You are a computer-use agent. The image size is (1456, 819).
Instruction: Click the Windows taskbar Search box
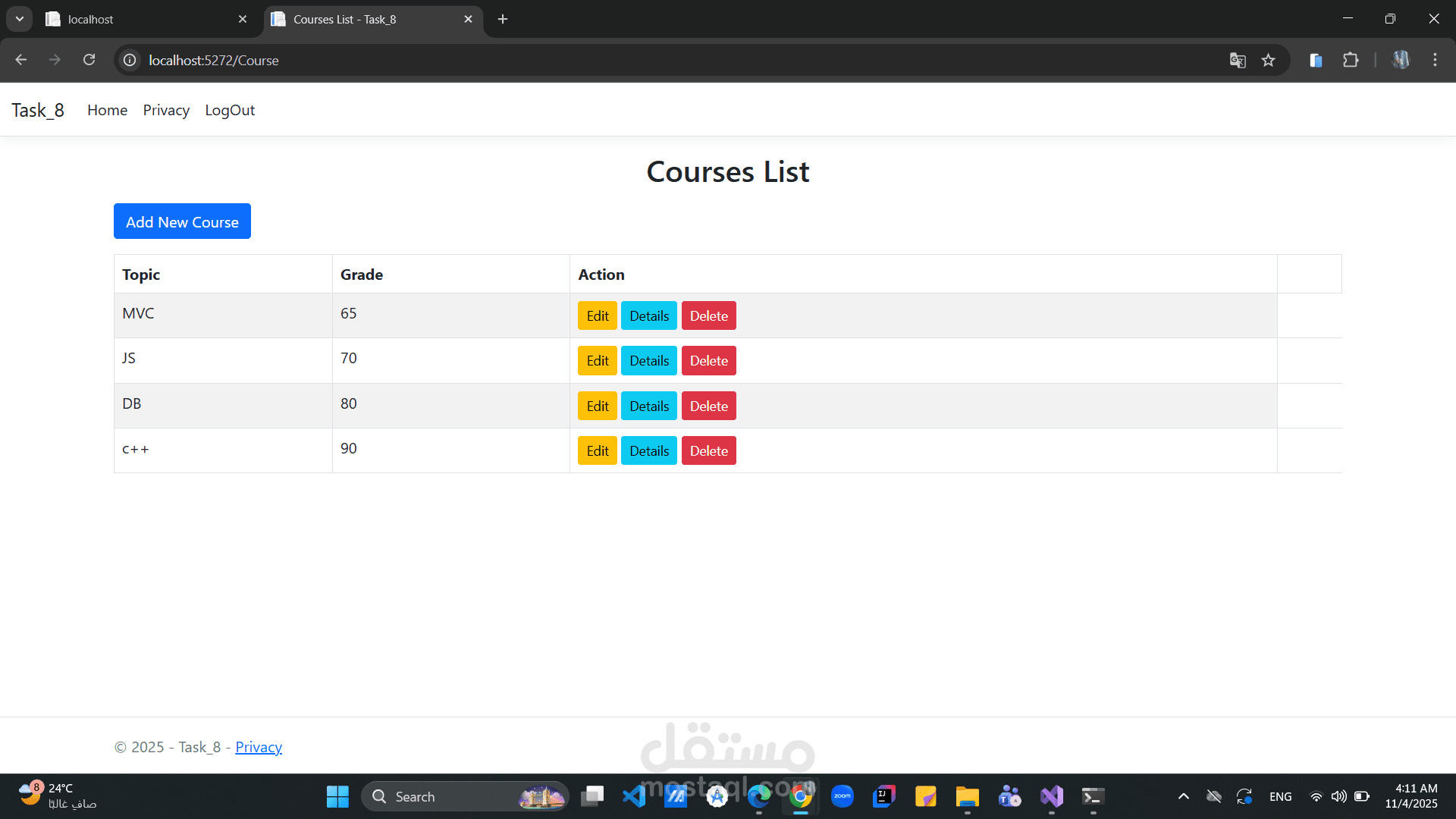pos(447,796)
